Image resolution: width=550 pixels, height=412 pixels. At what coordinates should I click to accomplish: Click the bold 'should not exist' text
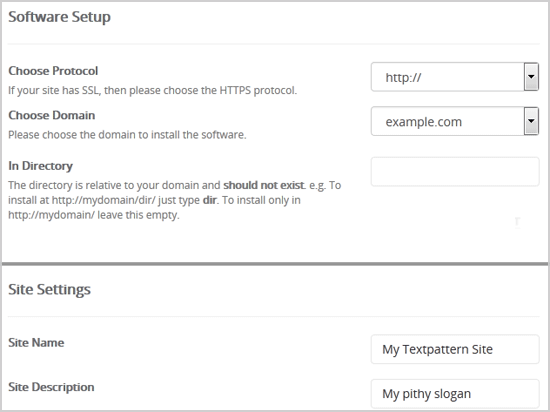tap(264, 185)
